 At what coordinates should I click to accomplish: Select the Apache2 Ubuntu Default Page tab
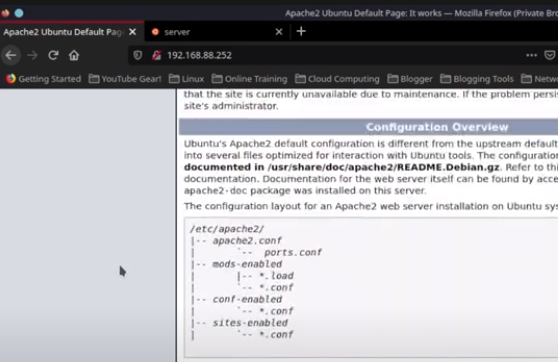[71, 32]
